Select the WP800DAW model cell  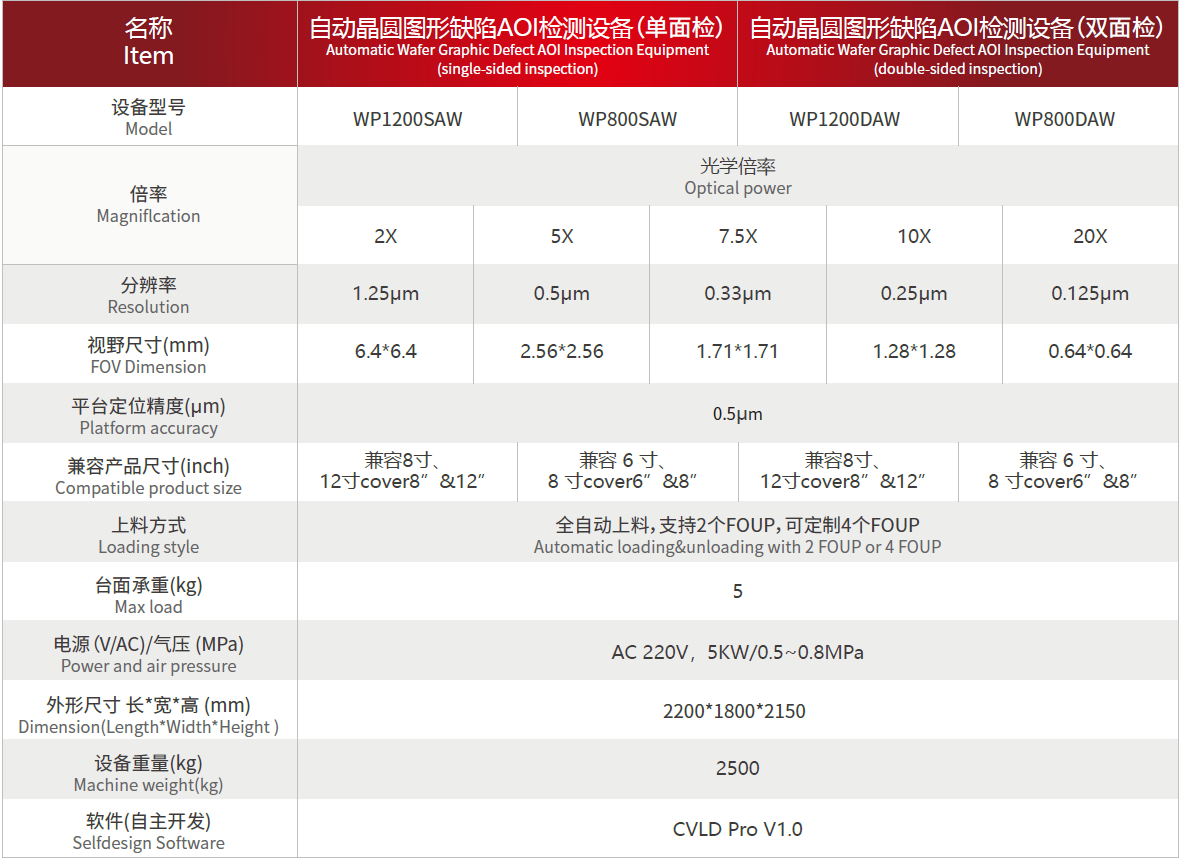click(1068, 118)
